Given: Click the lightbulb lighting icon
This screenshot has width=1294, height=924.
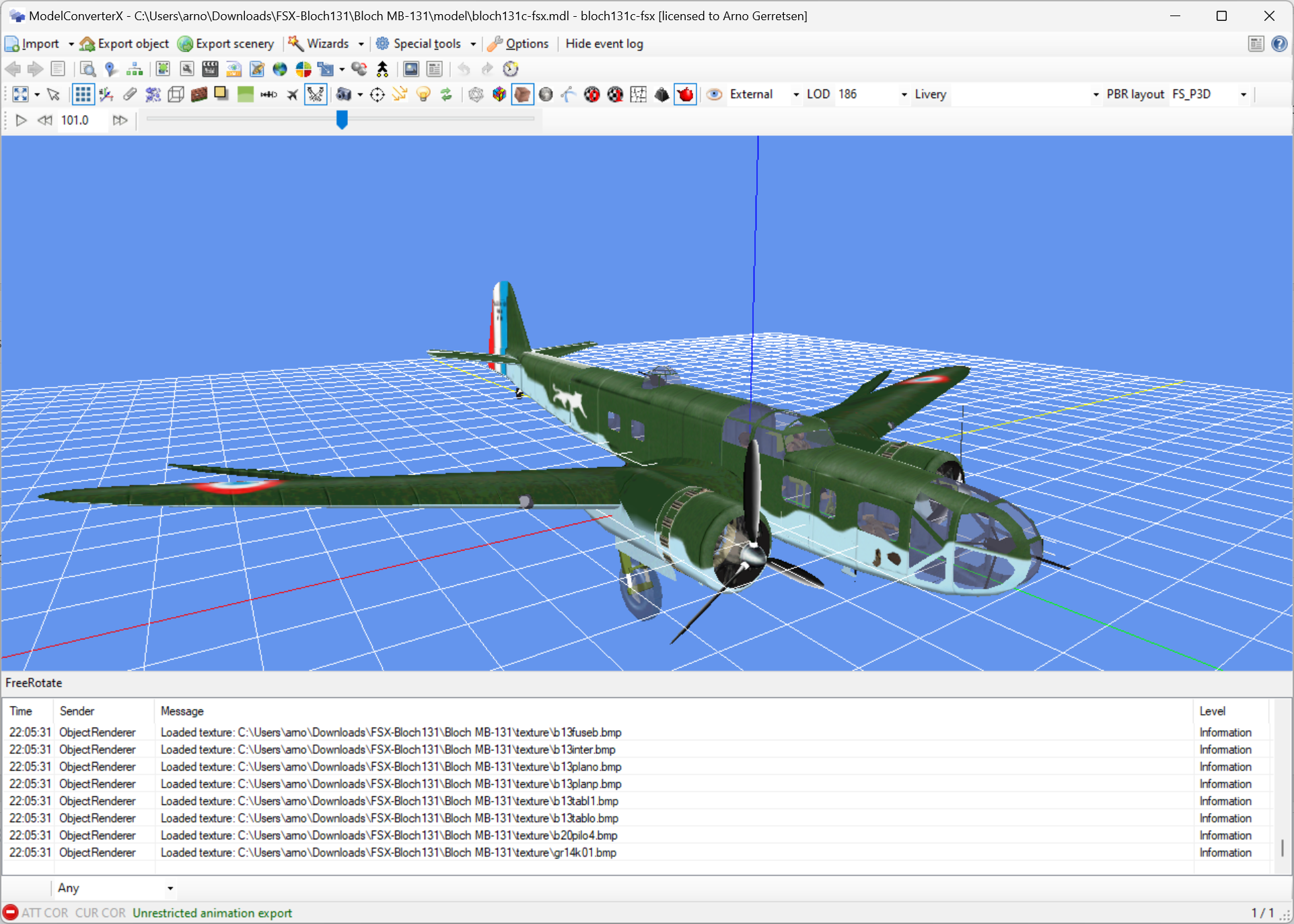Looking at the screenshot, I should tap(423, 94).
